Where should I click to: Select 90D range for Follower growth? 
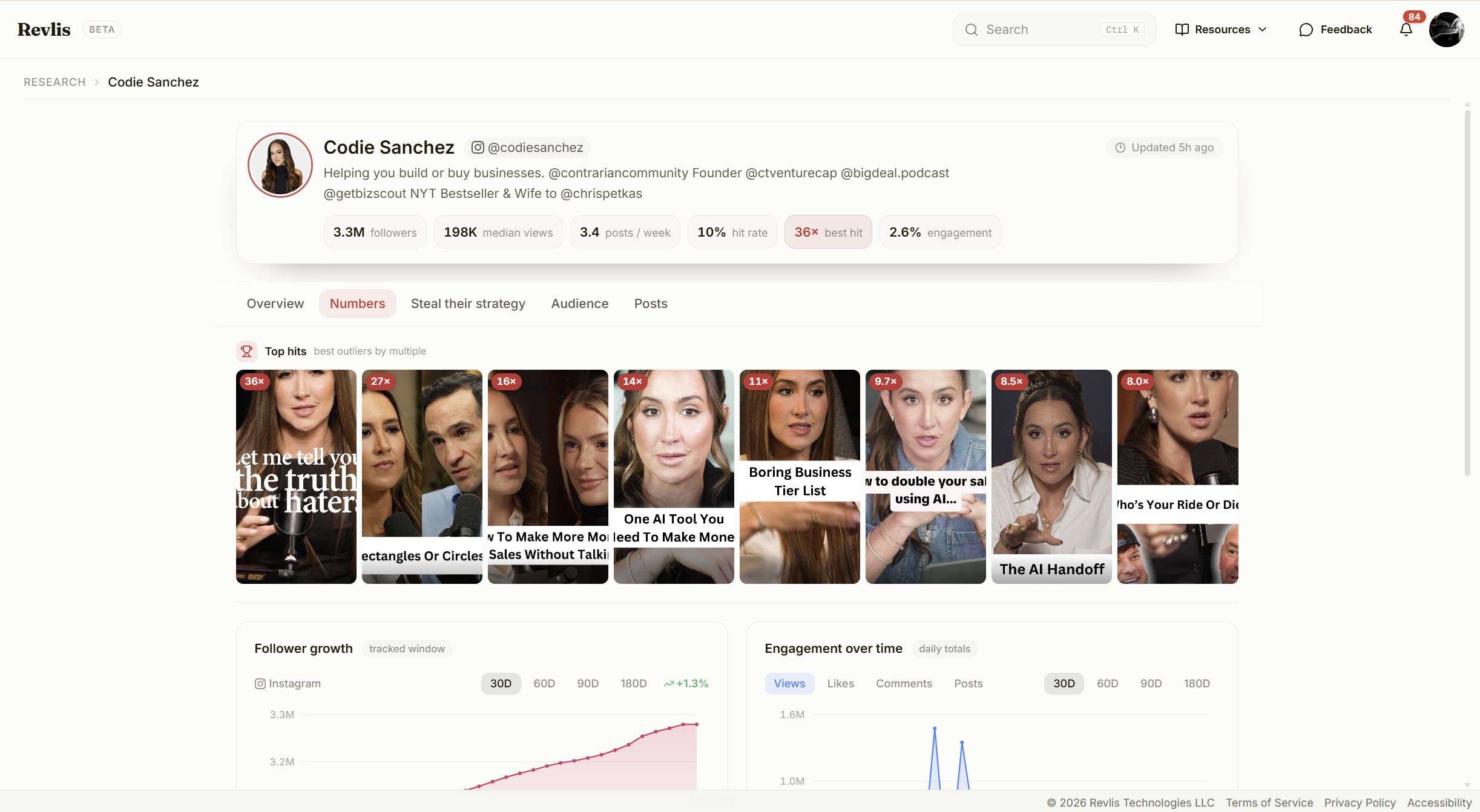coord(588,684)
